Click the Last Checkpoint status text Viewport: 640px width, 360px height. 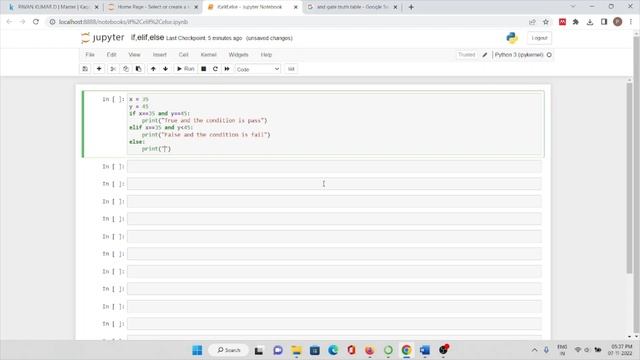[x=204, y=38]
